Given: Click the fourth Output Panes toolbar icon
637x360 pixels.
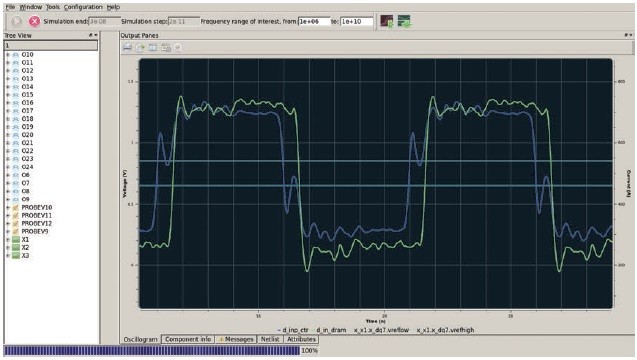Looking at the screenshot, I should 166,48.
